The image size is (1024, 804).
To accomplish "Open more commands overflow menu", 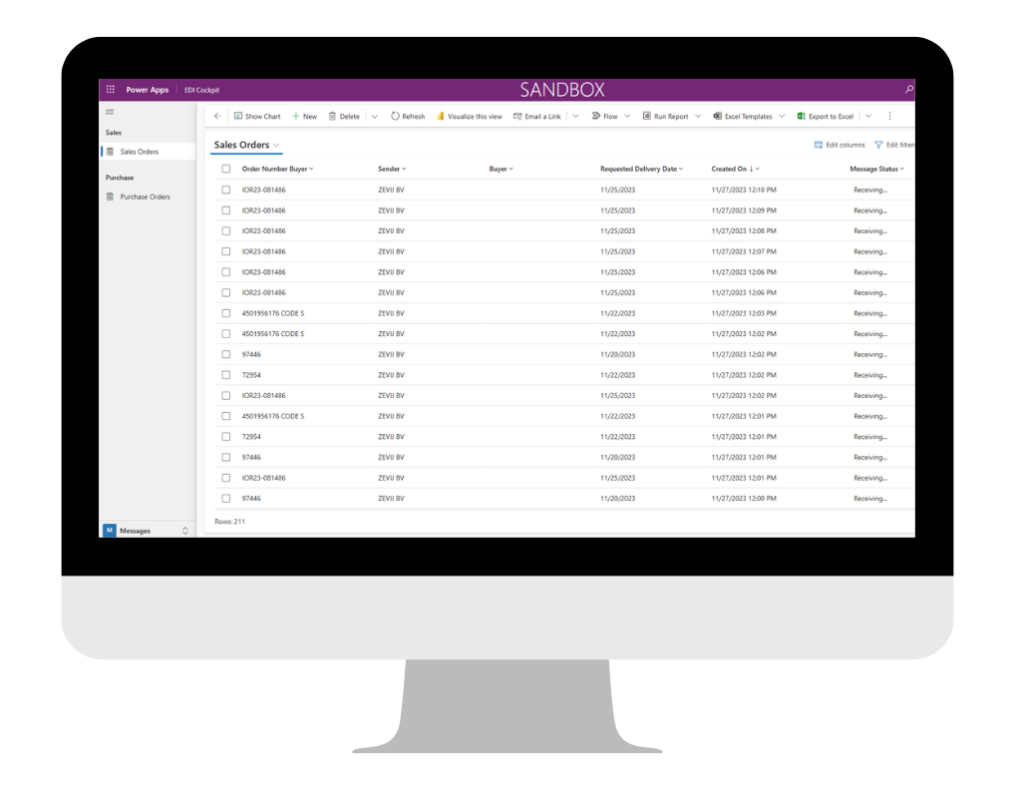I will tap(890, 116).
